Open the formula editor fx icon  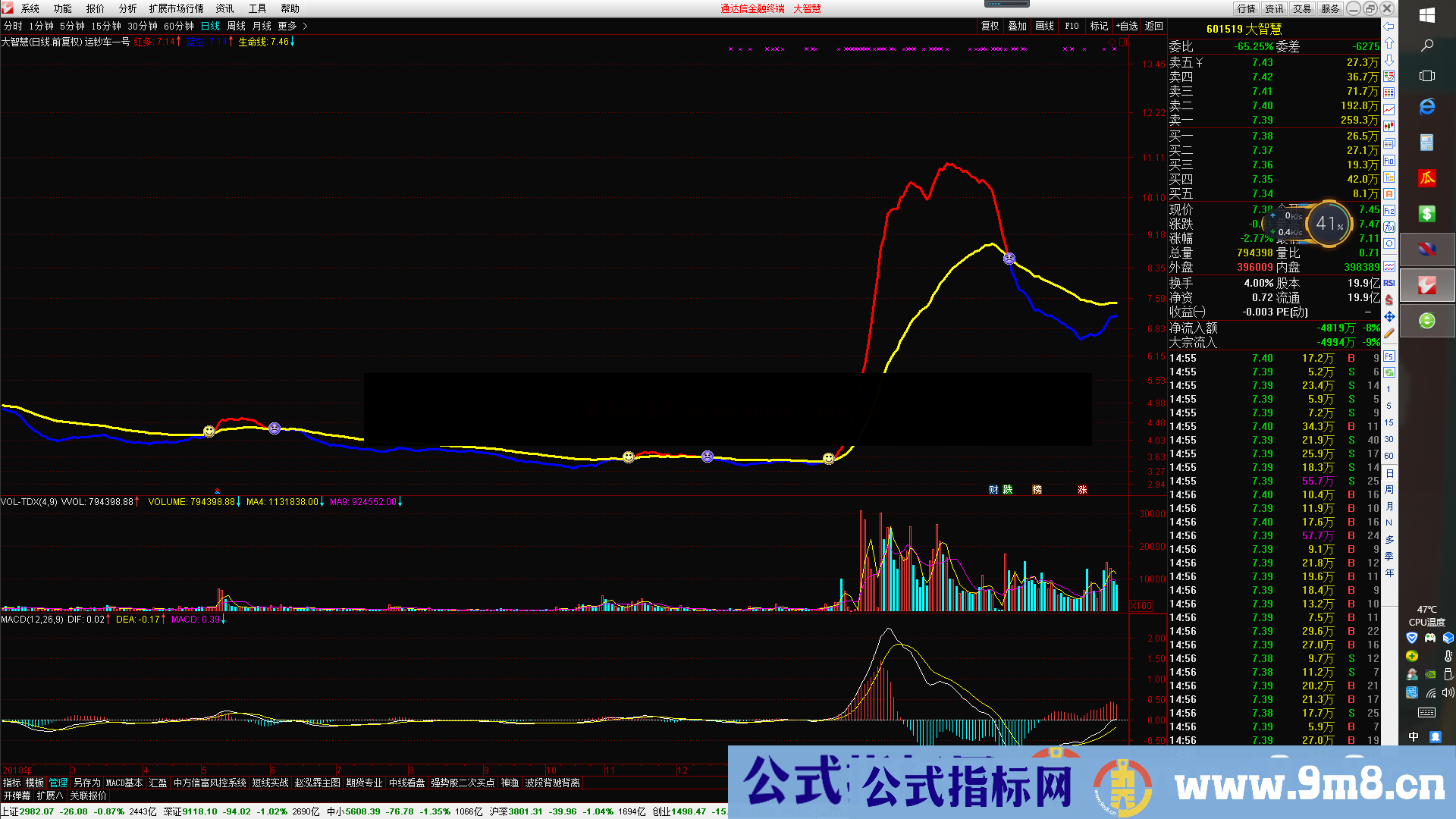point(1389,227)
